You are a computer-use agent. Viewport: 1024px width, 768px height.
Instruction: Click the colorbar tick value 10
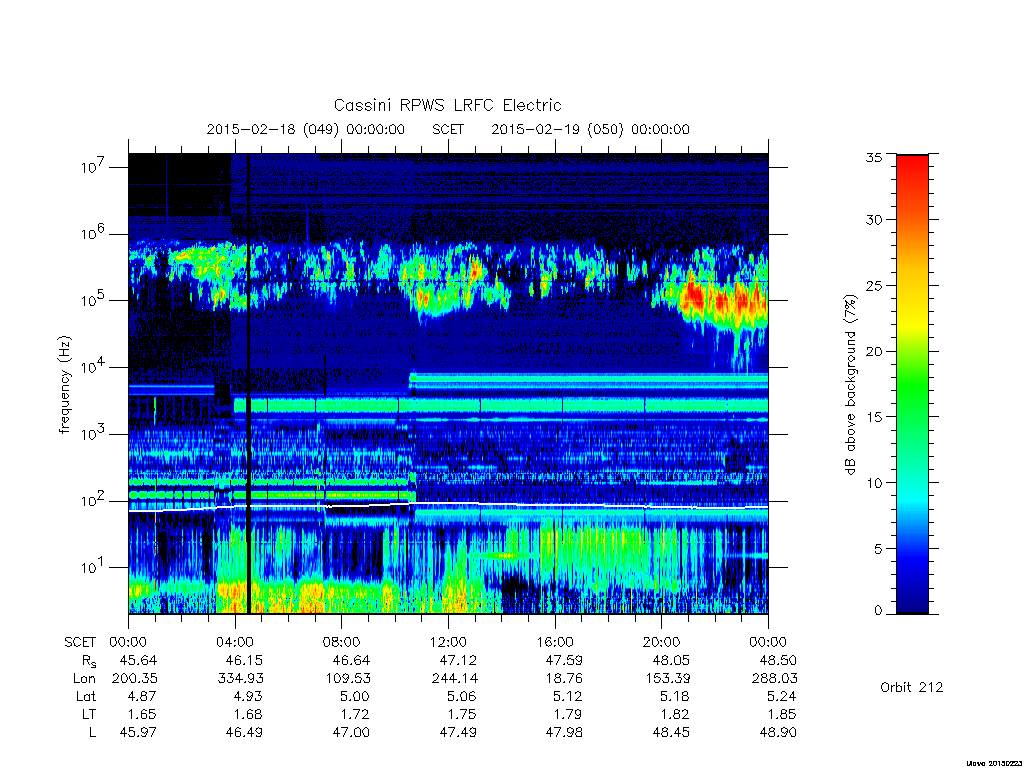point(873,483)
